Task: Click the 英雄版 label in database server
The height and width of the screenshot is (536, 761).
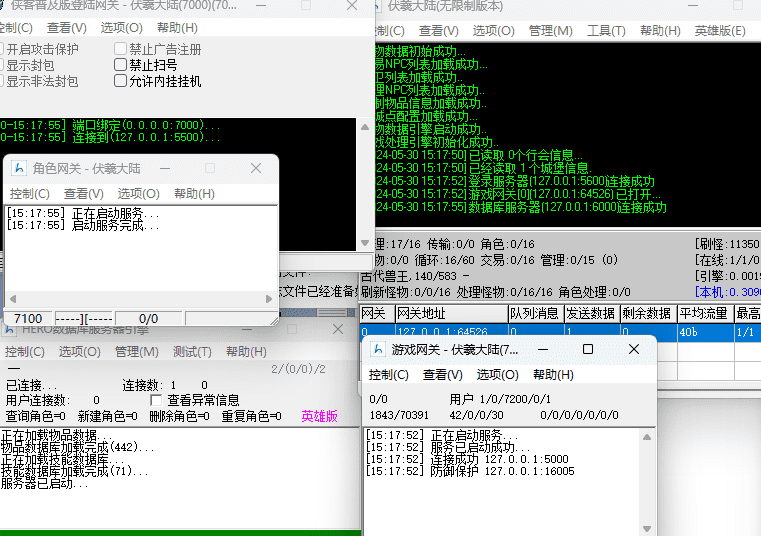Action: pos(319,416)
